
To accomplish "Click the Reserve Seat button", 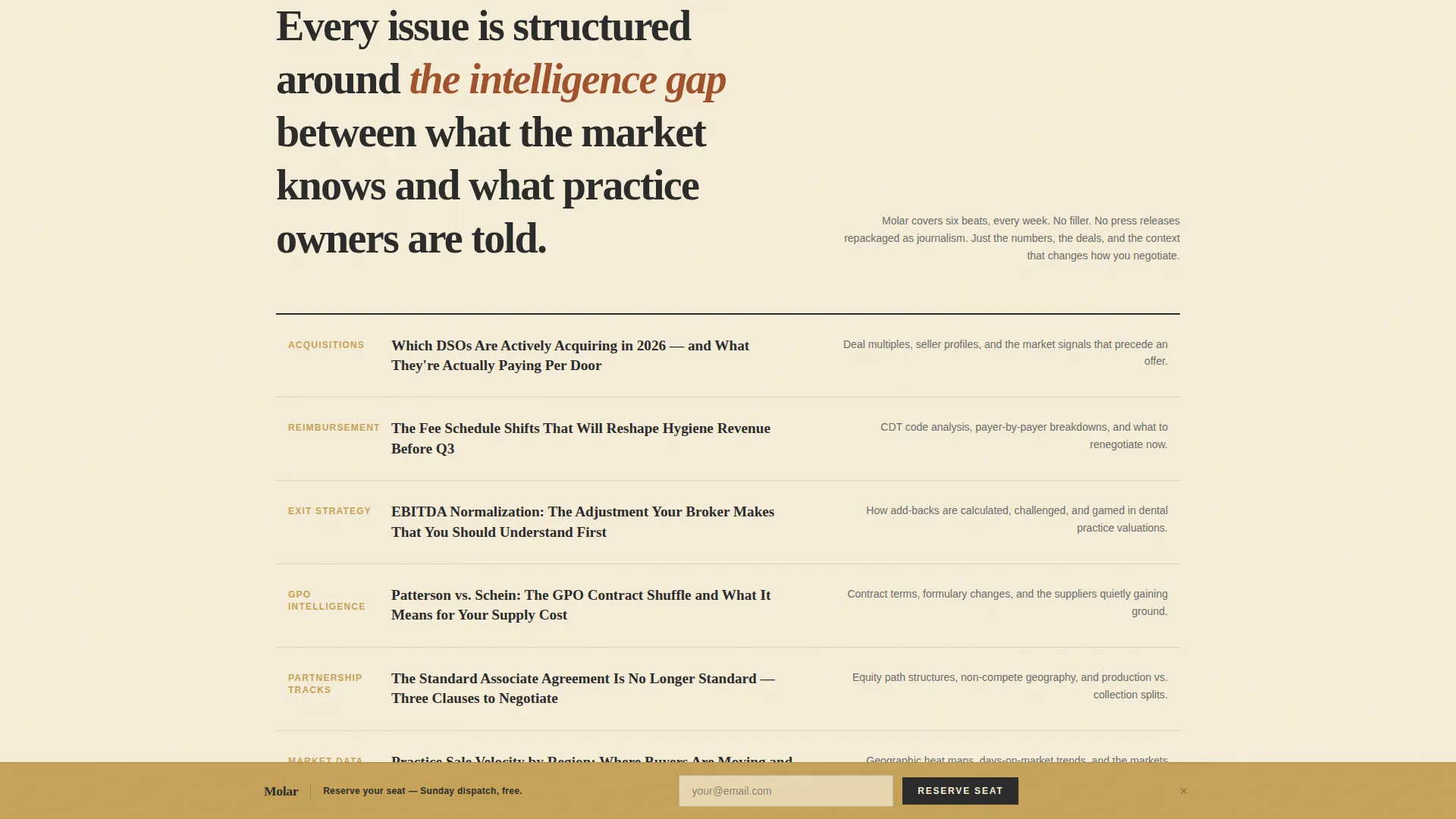I will pyautogui.click(x=960, y=791).
